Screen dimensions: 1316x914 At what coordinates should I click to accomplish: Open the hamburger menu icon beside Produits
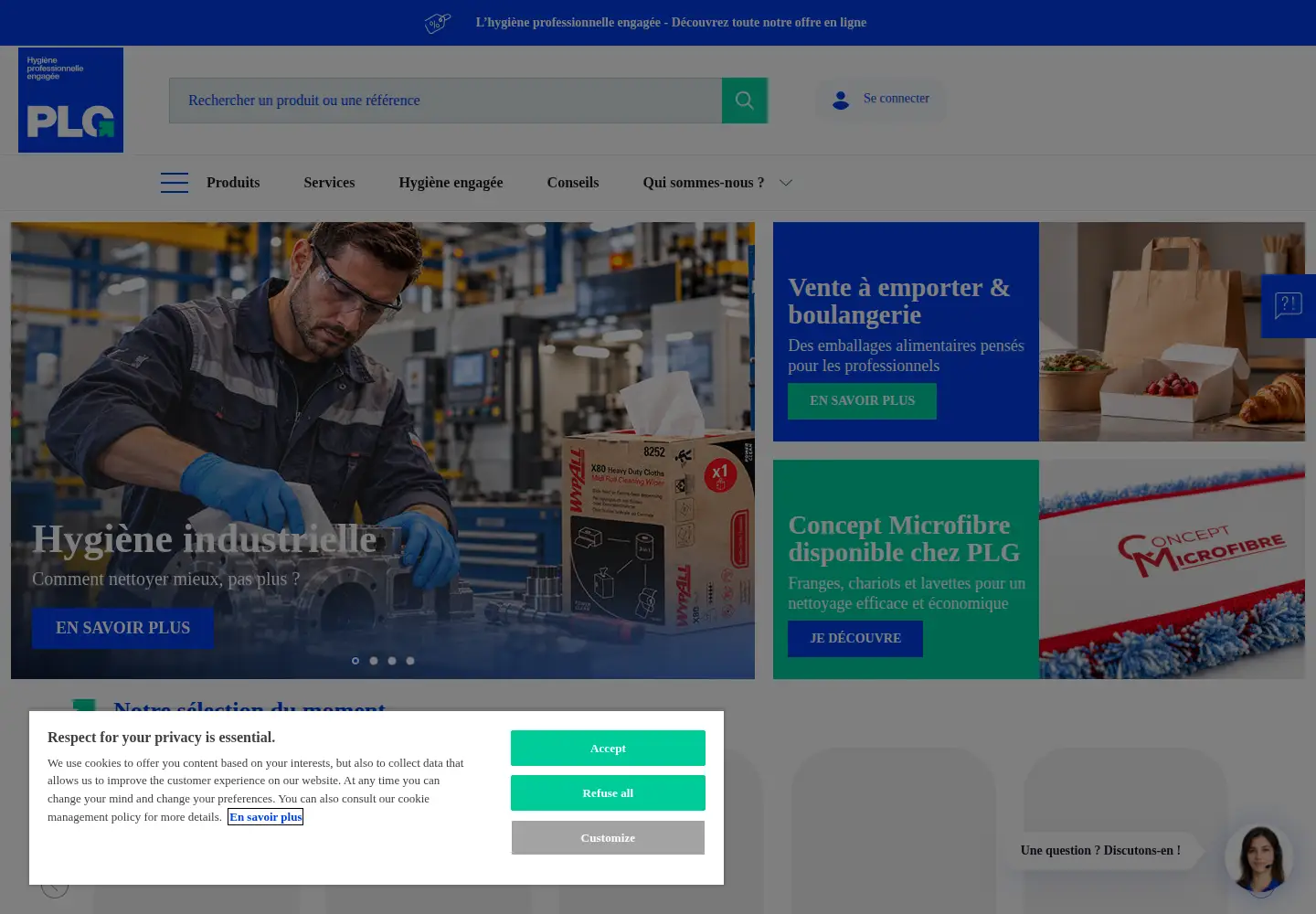tap(175, 183)
